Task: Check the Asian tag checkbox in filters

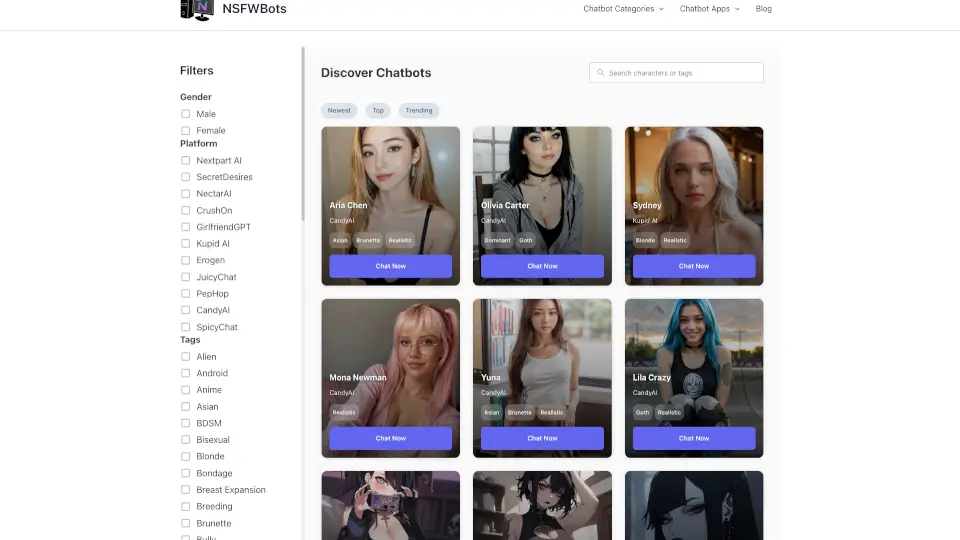Action: tap(186, 407)
